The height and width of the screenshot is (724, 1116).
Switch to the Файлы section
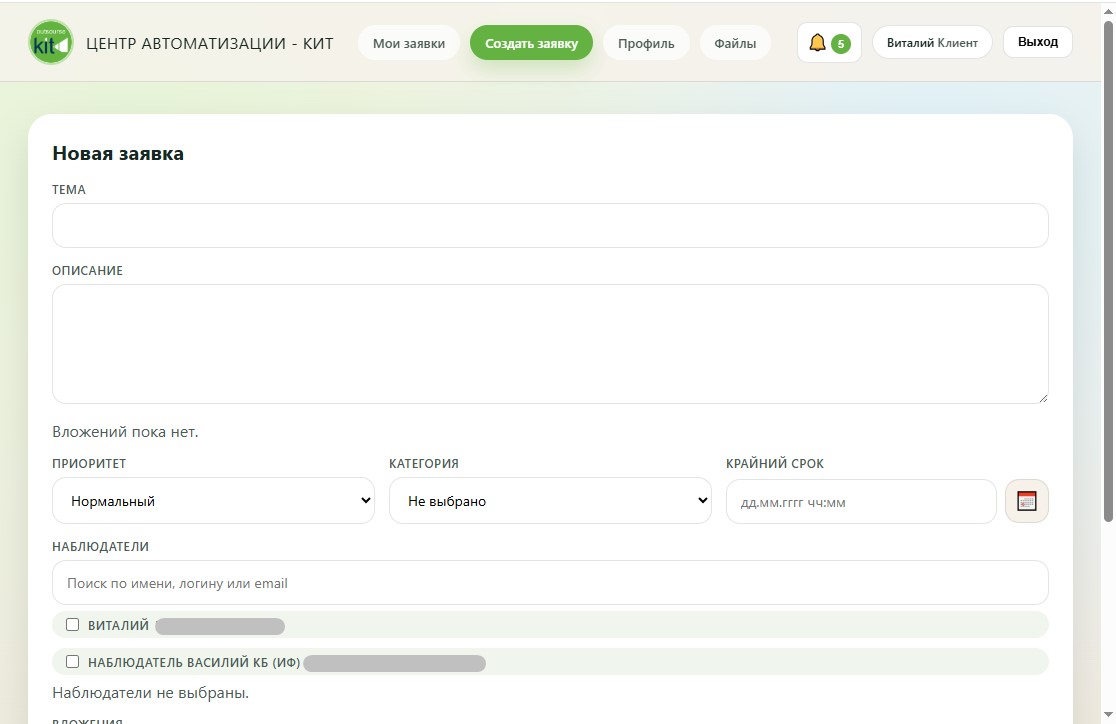coord(735,43)
